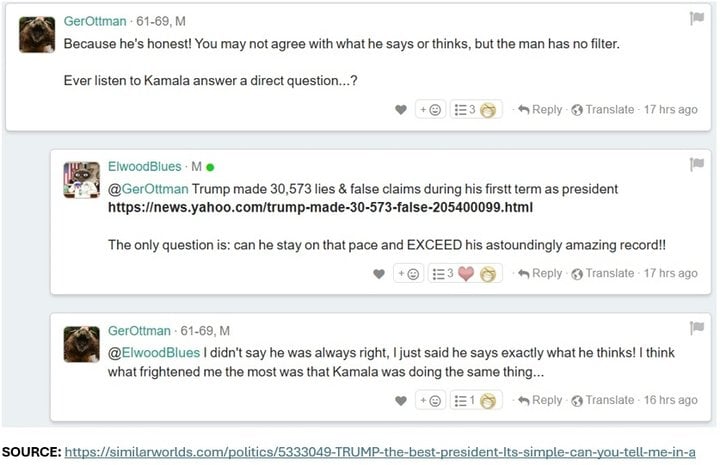720x465 pixels.
Task: Reply to GerOttman's first comment
Action: [540, 110]
